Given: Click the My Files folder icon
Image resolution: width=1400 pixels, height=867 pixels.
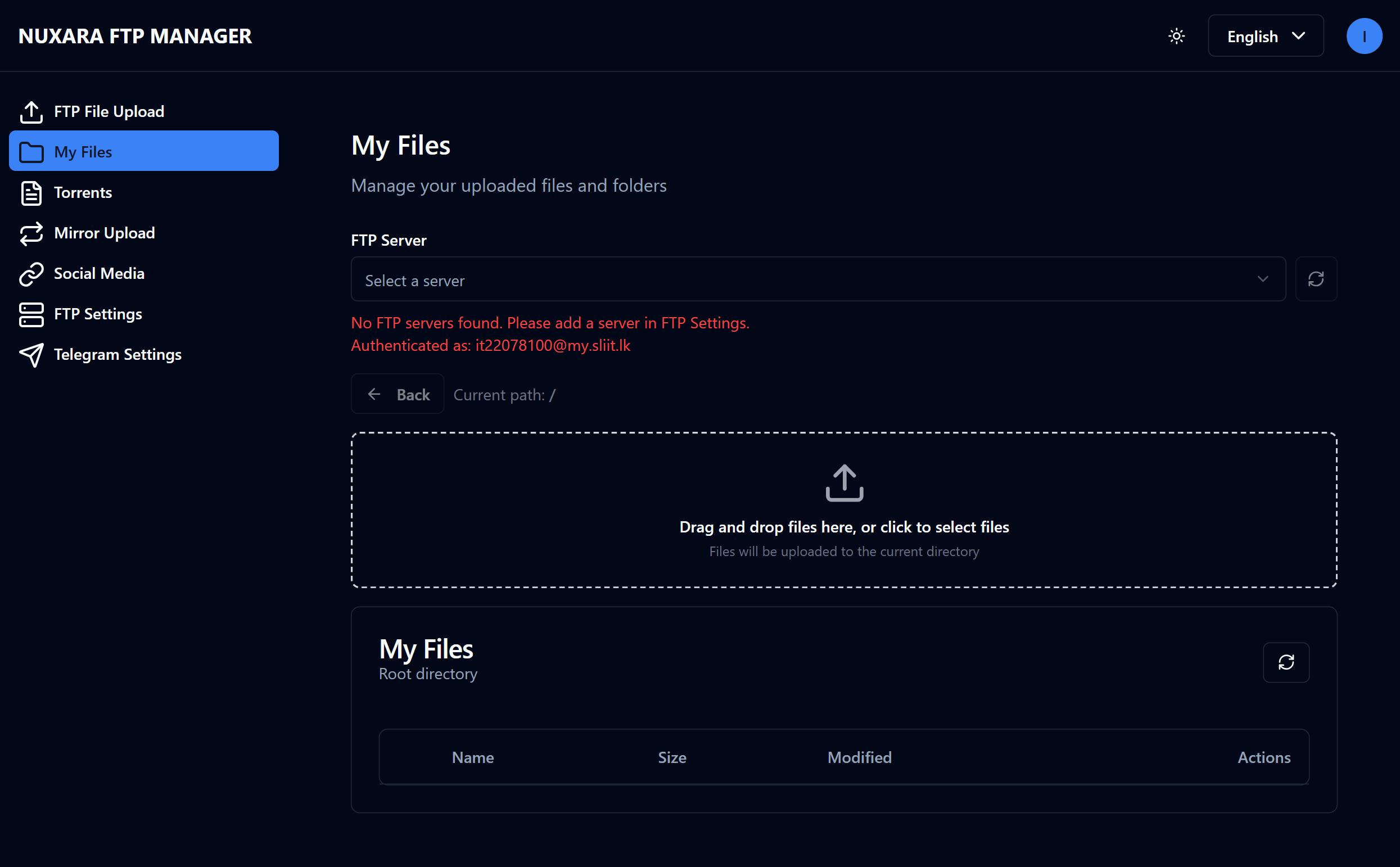Looking at the screenshot, I should pos(32,152).
